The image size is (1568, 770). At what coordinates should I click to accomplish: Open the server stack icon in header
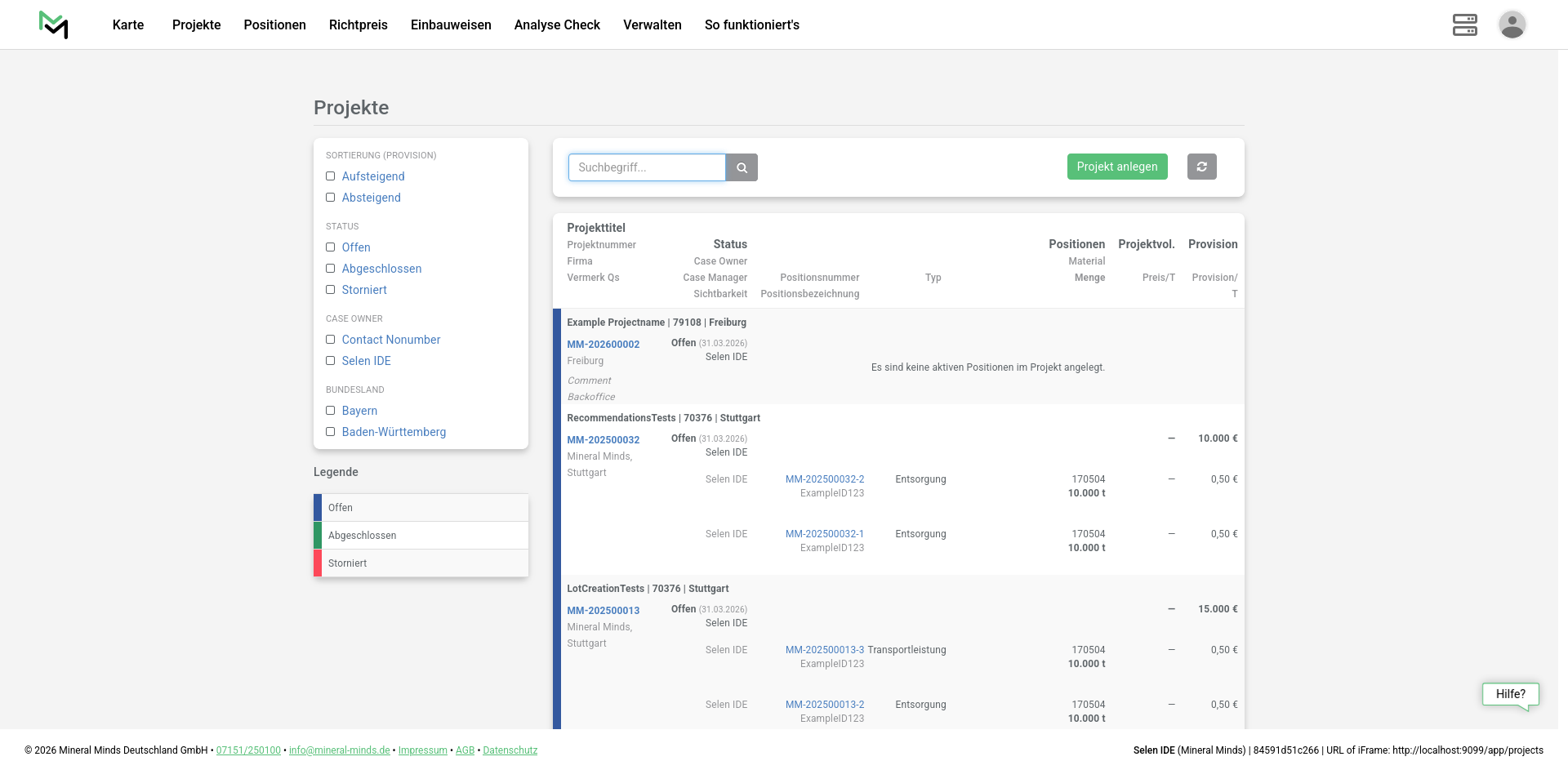tap(1464, 24)
